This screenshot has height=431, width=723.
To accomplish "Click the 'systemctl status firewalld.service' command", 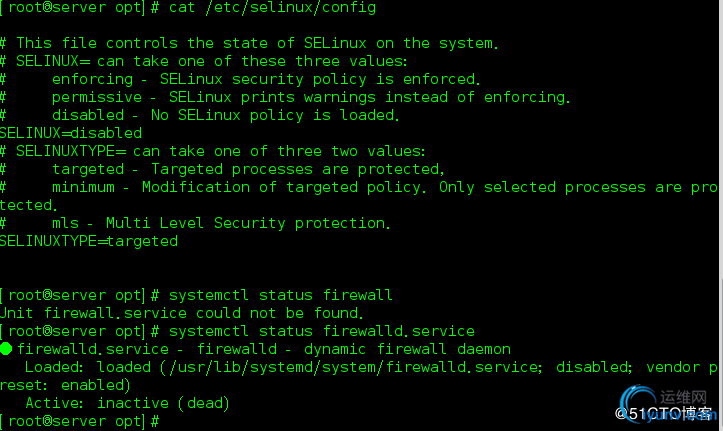I will (321, 331).
